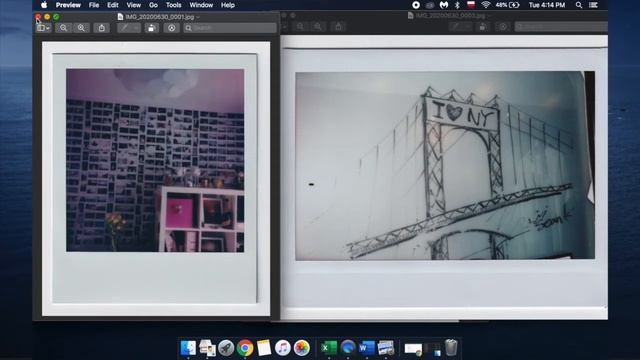The image size is (640, 360).
Task: Open Notes from the Dock
Action: pyautogui.click(x=264, y=348)
